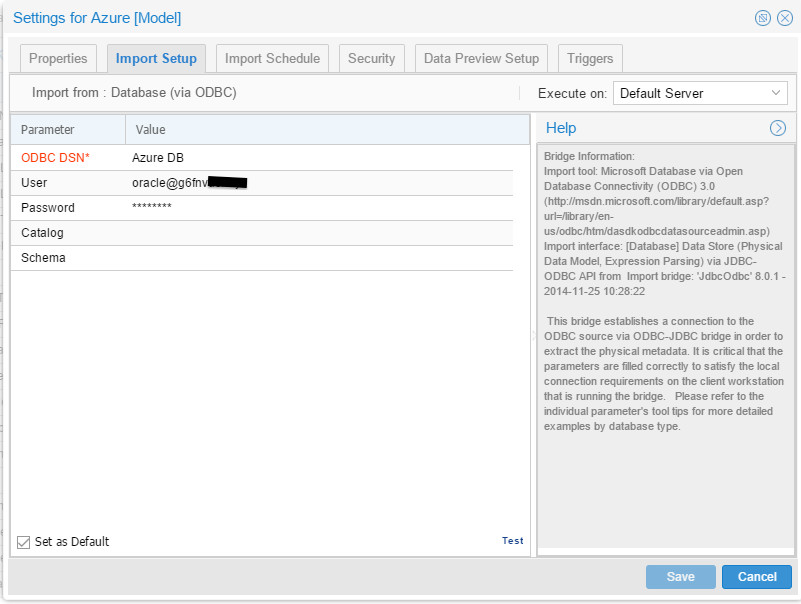
Task: Switch to the Properties tab
Action: point(58,59)
